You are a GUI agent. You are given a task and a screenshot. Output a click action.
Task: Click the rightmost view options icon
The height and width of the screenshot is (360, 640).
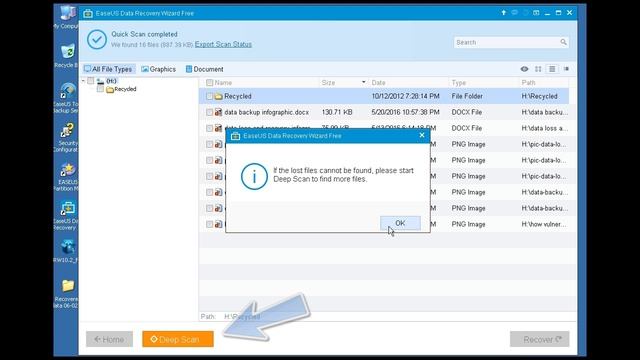tap(566, 69)
